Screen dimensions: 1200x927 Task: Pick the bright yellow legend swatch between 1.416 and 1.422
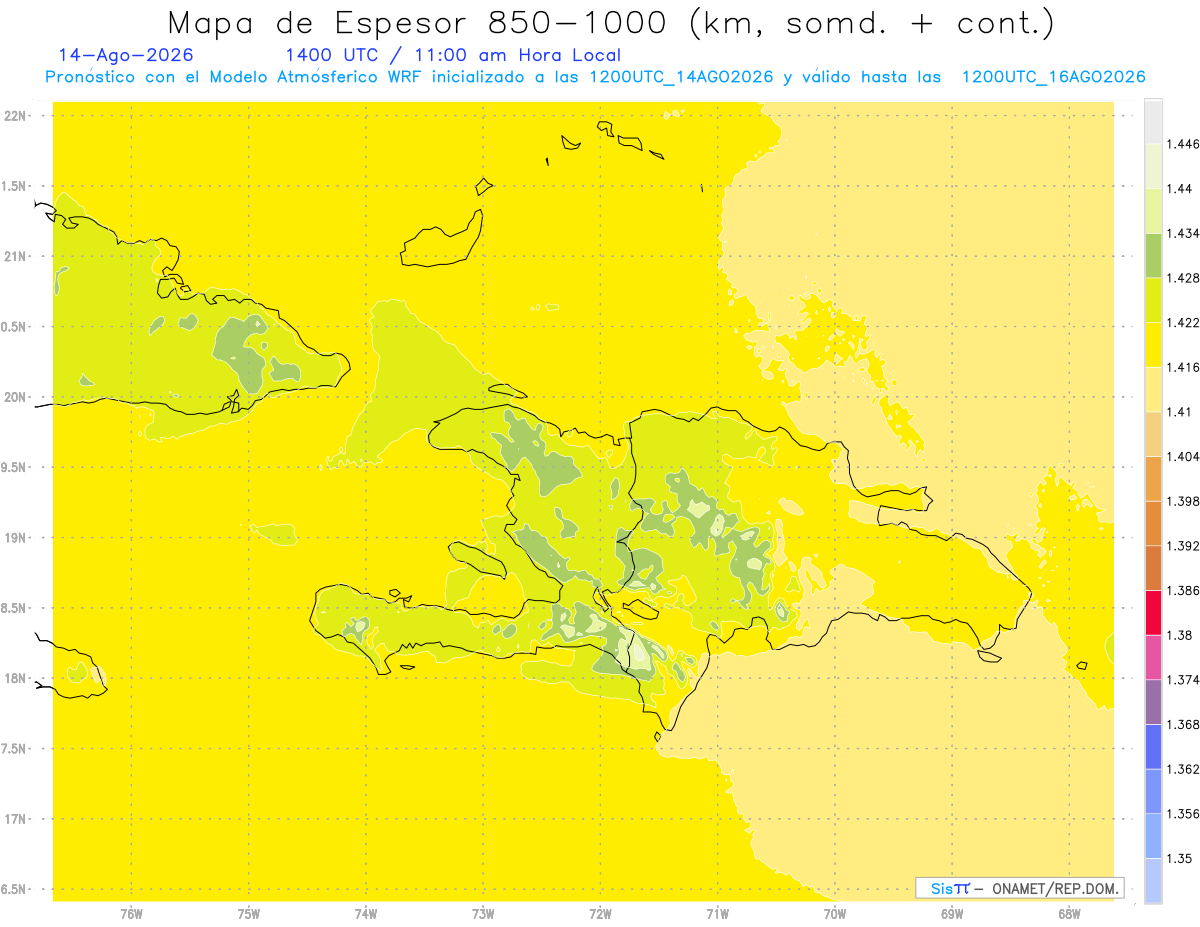[1153, 345]
